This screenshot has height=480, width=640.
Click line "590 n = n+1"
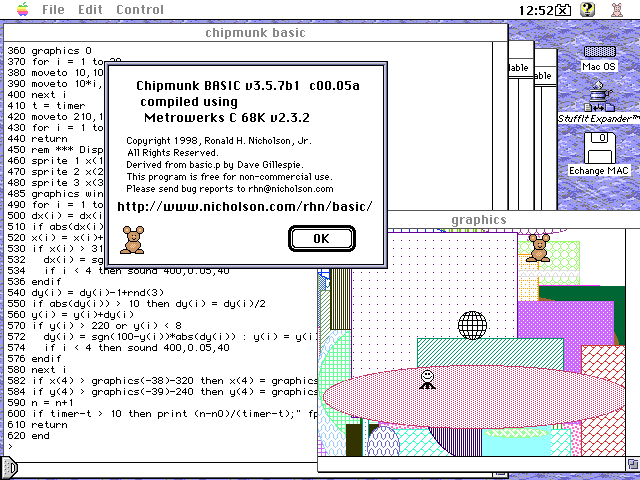click(x=40, y=403)
